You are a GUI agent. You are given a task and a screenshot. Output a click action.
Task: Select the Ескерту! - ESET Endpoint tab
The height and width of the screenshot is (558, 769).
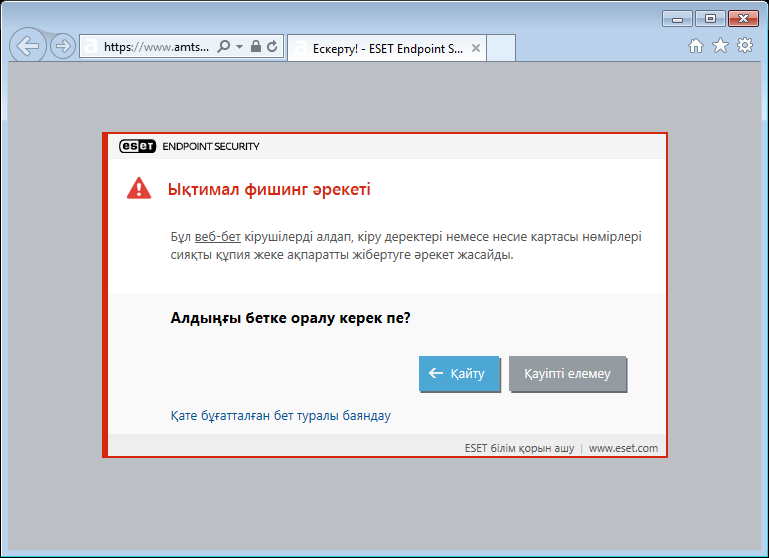point(386,48)
